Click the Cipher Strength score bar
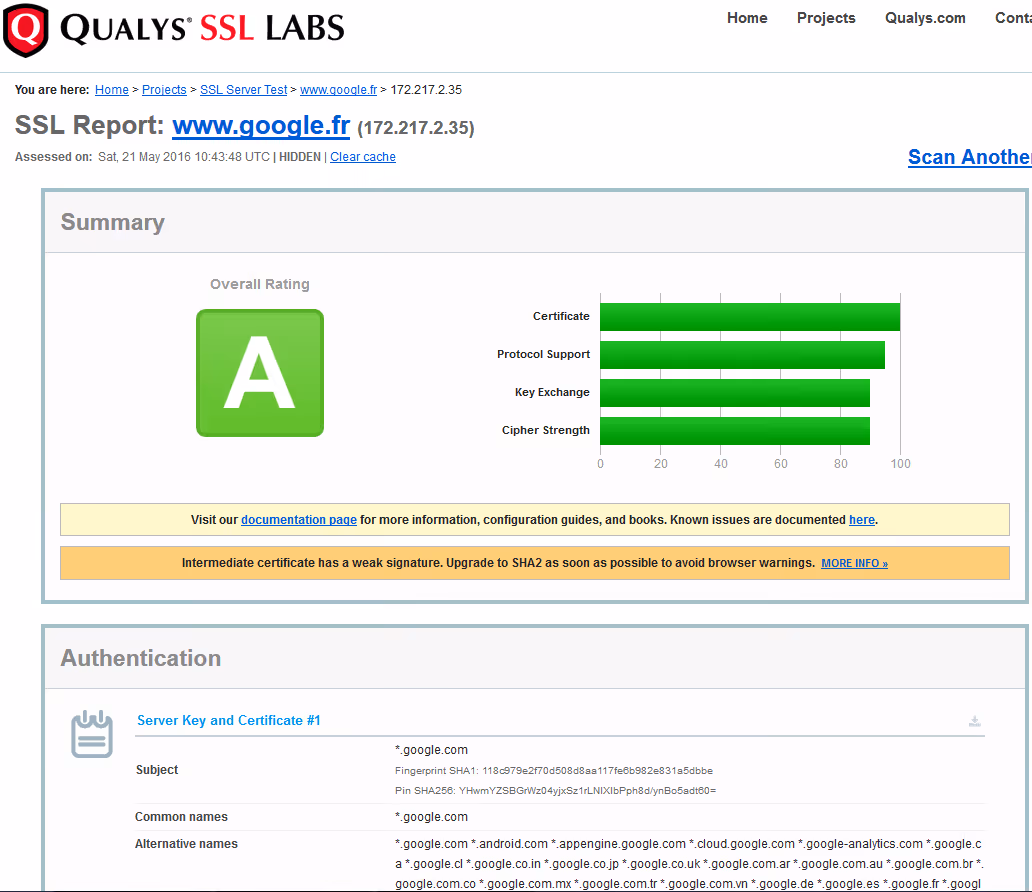The height and width of the screenshot is (892, 1032). (735, 431)
